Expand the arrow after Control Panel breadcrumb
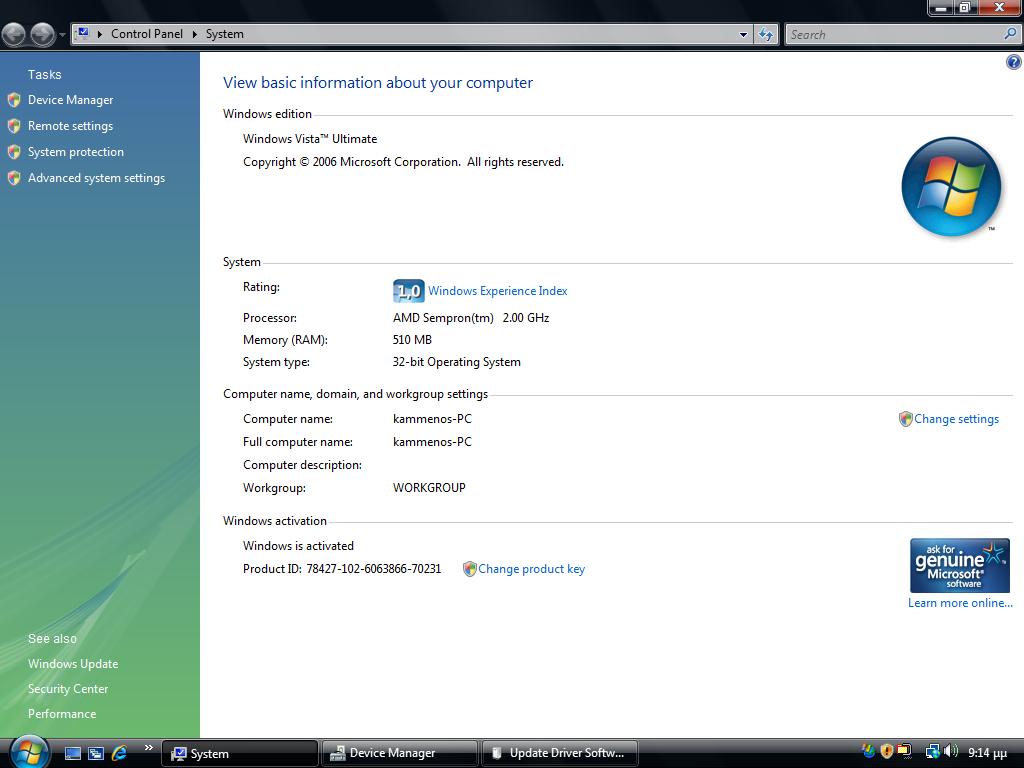Viewport: 1024px width, 768px height. pyautogui.click(x=195, y=34)
